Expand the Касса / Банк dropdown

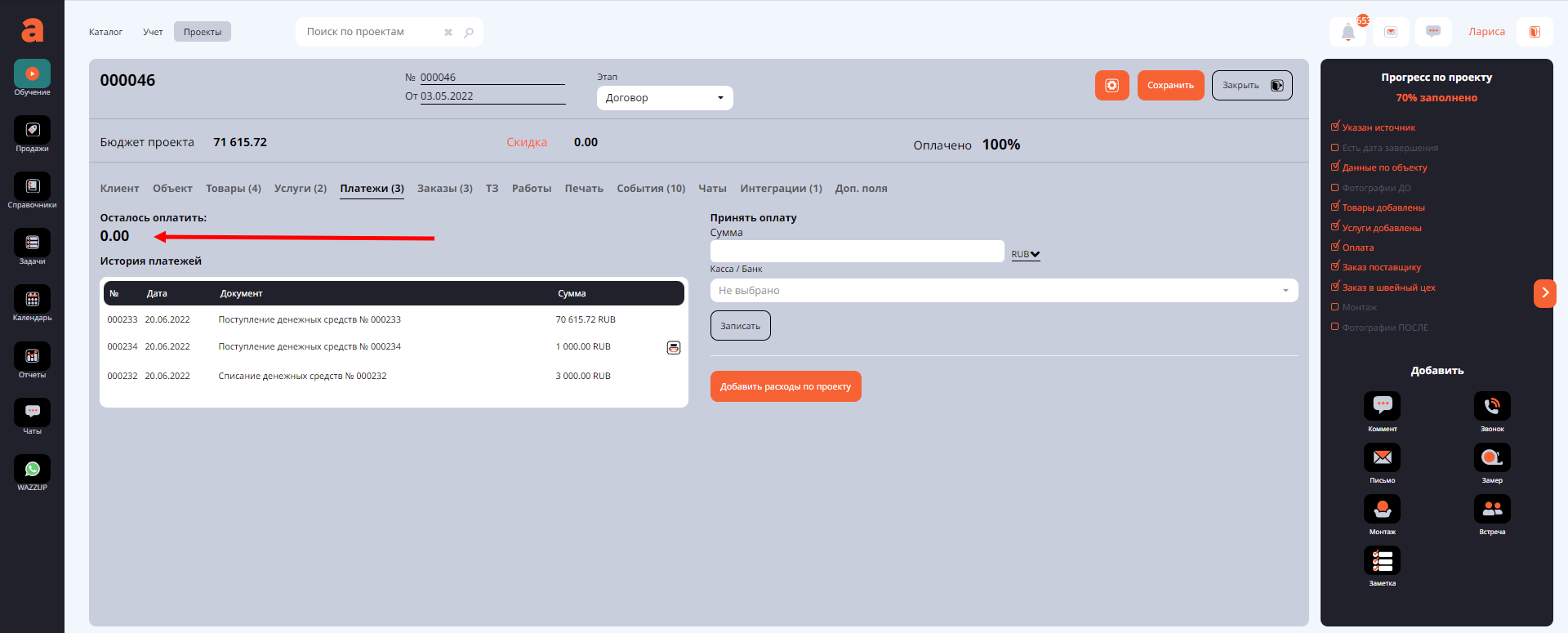[x=1004, y=291]
